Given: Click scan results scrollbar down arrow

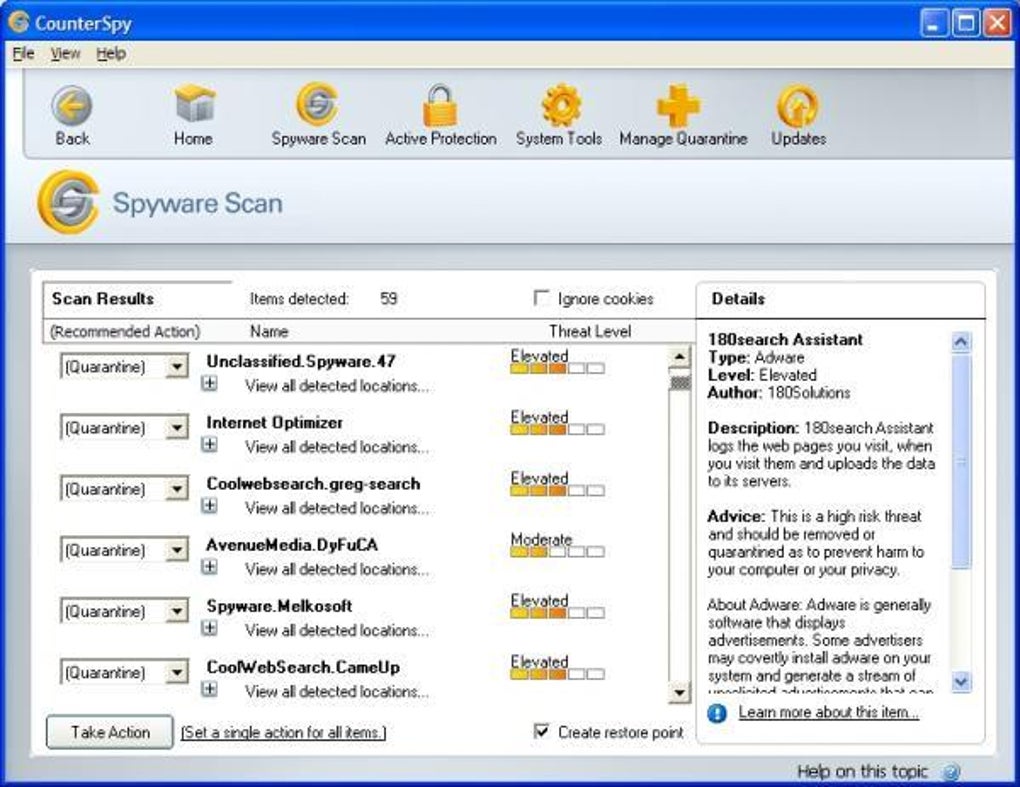Looking at the screenshot, I should pos(679,693).
